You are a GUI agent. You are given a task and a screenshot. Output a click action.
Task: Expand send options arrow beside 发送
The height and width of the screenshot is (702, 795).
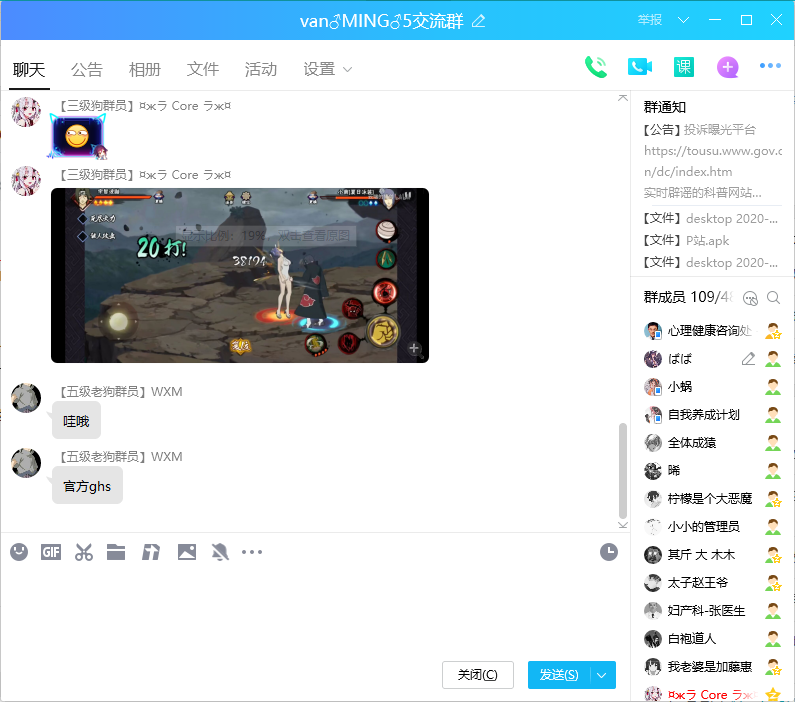(x=602, y=675)
